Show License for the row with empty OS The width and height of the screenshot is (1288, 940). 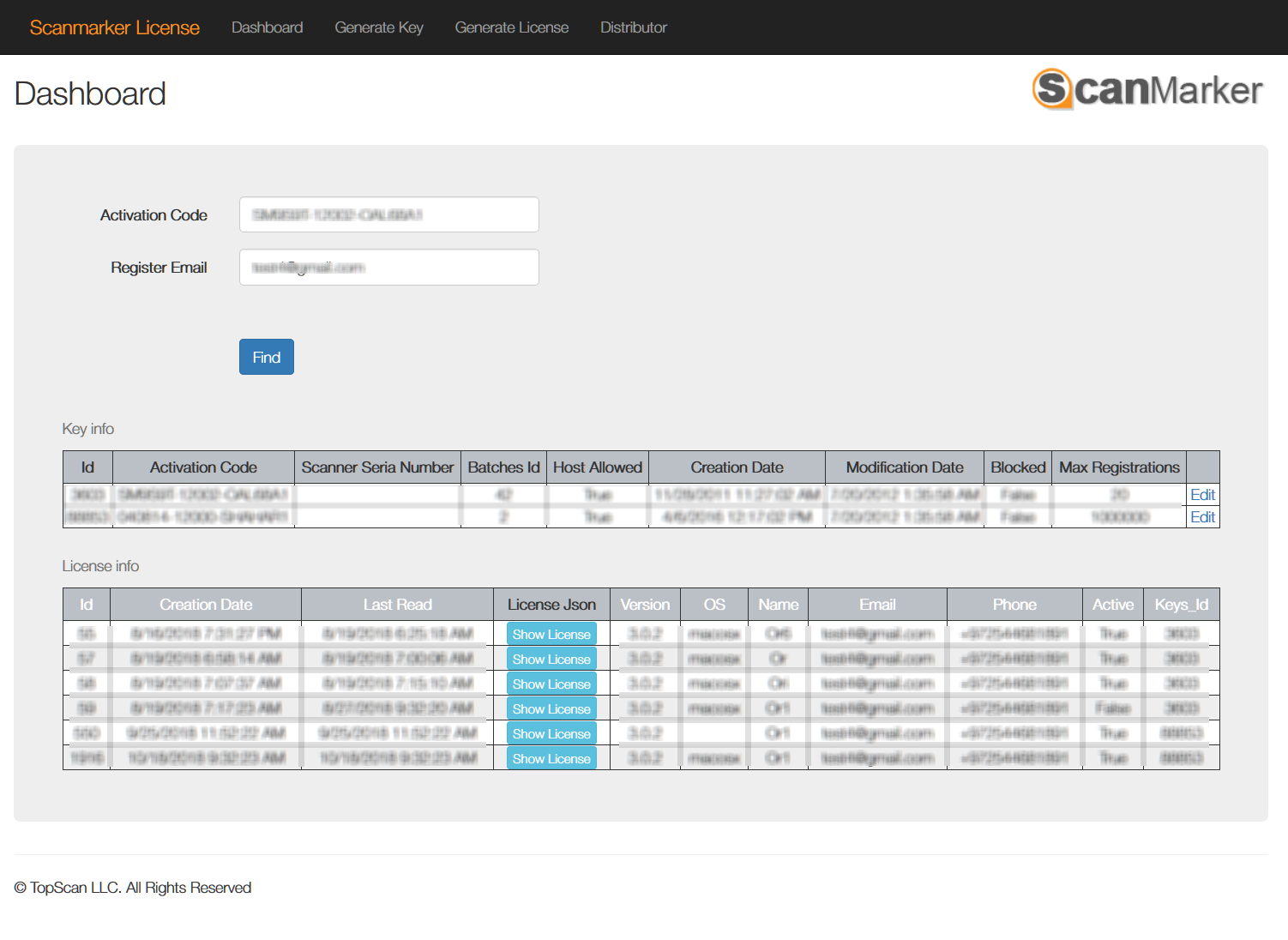551,733
